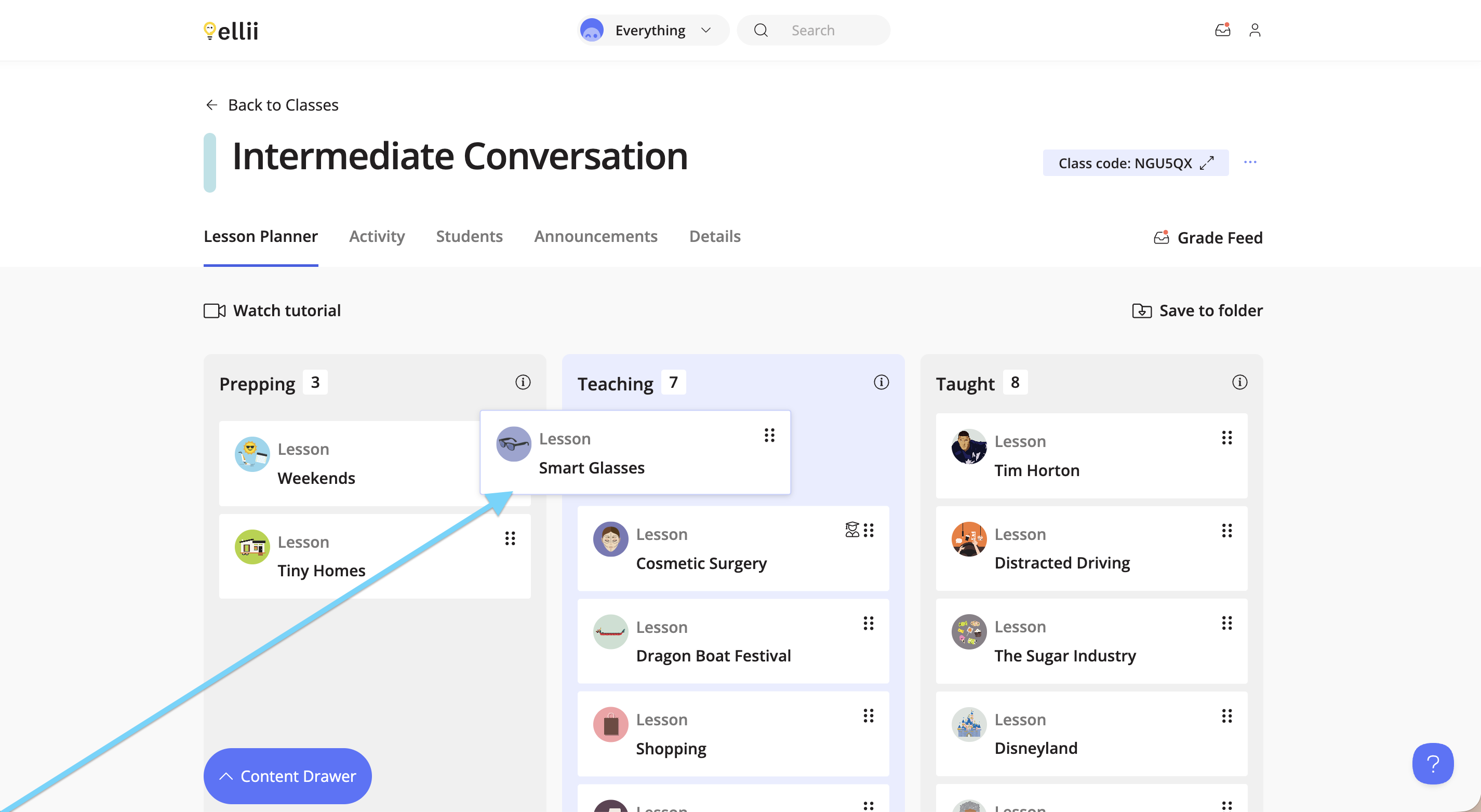Open the Distracted Driving lesson thumbnail

969,538
